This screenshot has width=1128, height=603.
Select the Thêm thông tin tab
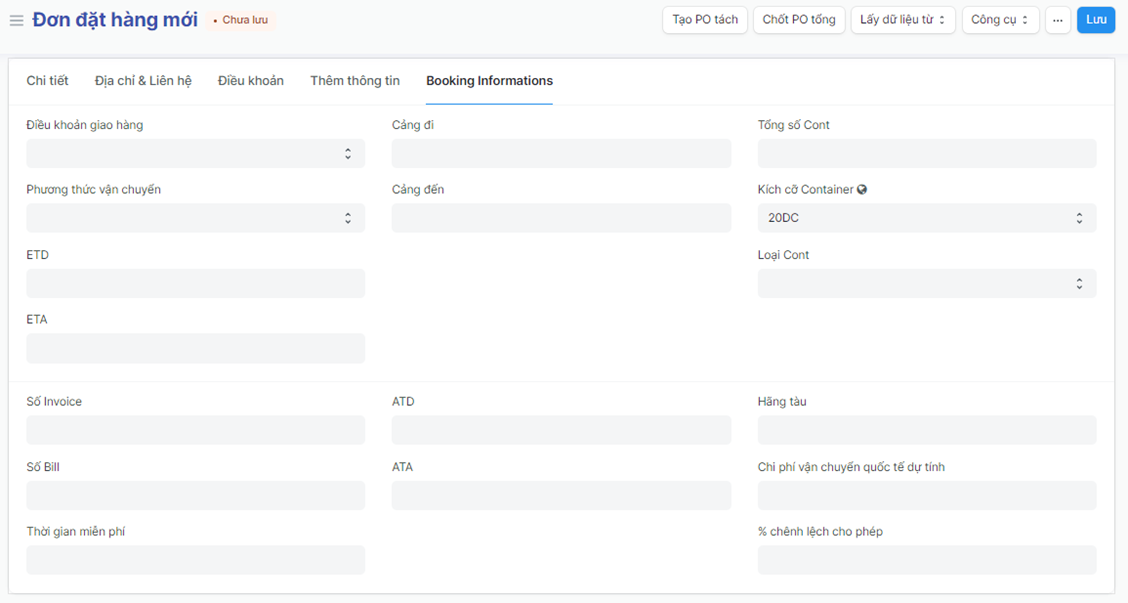[x=355, y=81]
